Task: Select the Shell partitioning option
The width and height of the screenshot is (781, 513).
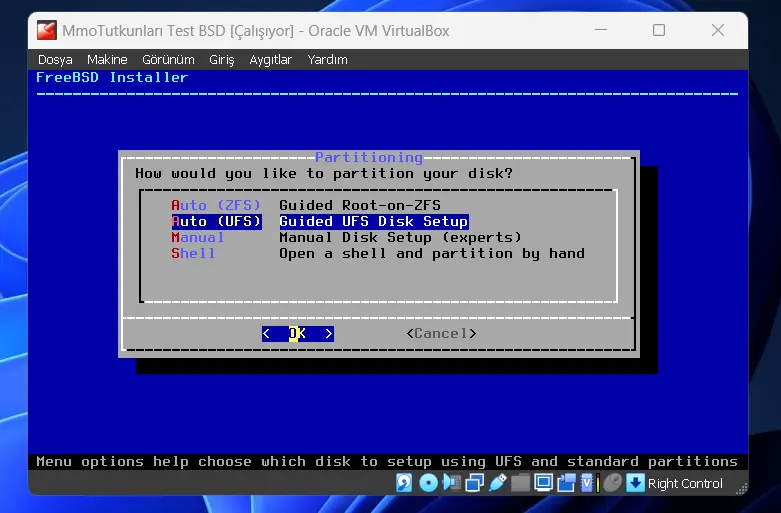Action: tap(193, 253)
